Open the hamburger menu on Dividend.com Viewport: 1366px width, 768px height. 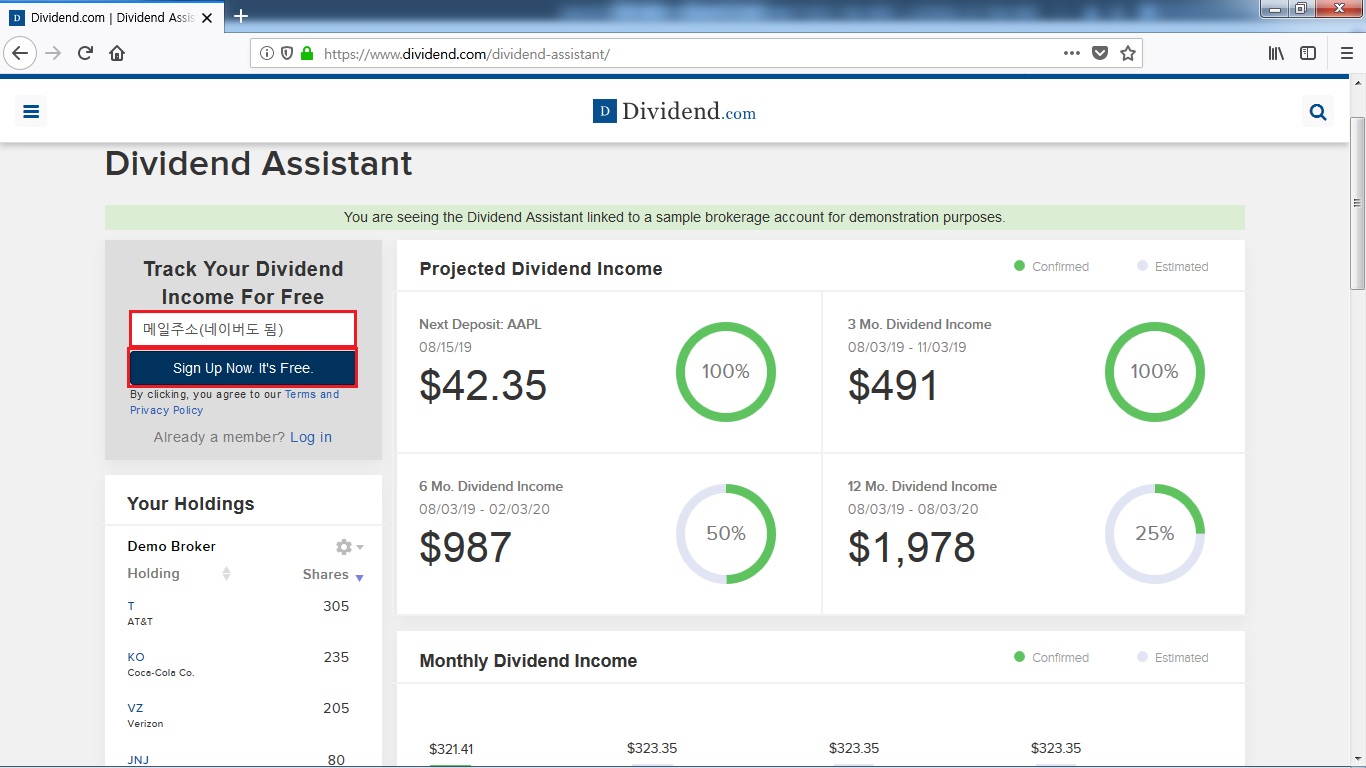pyautogui.click(x=31, y=112)
